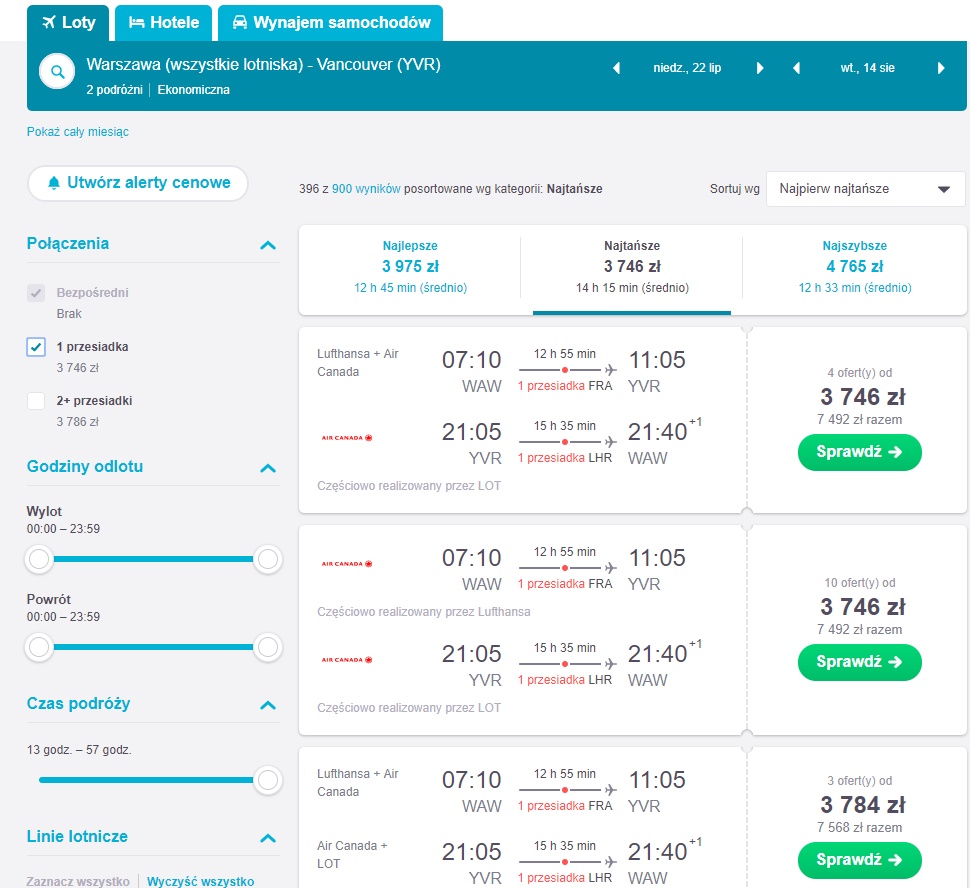This screenshot has height=888, width=970.
Task: Toggle the Bezpośredni checkbox
Action: coord(36,293)
